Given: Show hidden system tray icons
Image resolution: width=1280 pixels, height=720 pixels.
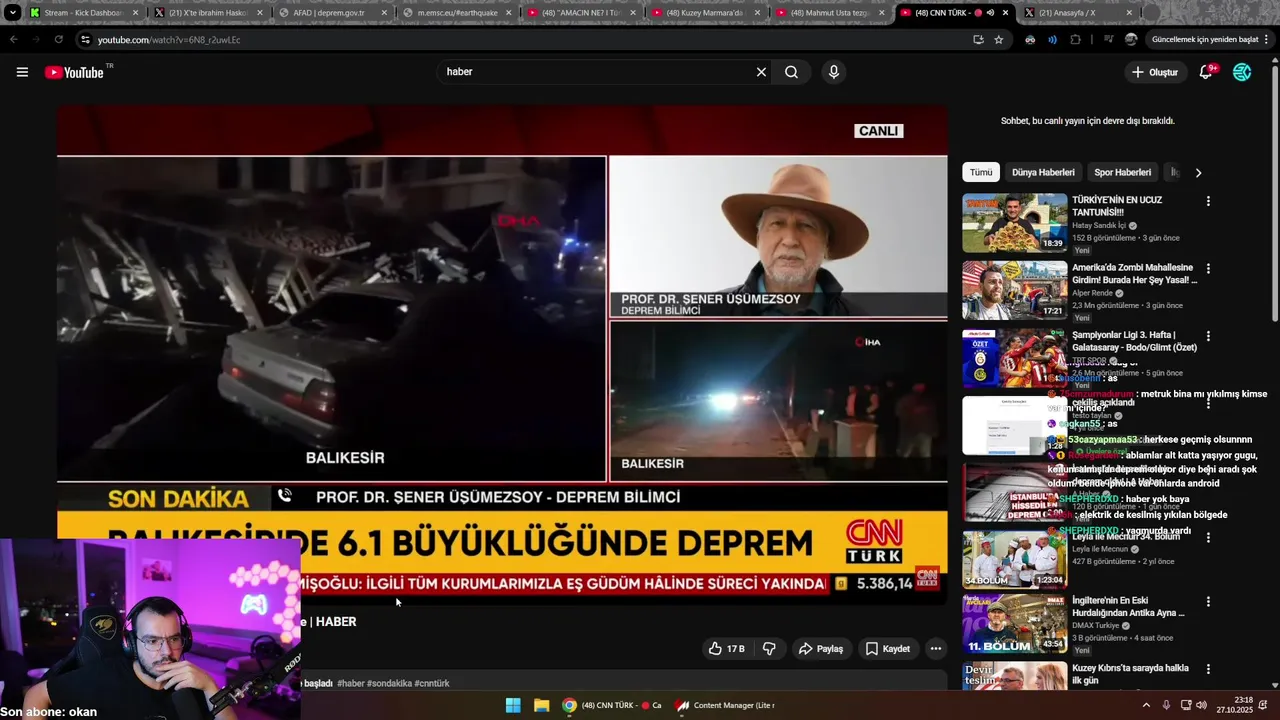Looking at the screenshot, I should [x=1146, y=705].
